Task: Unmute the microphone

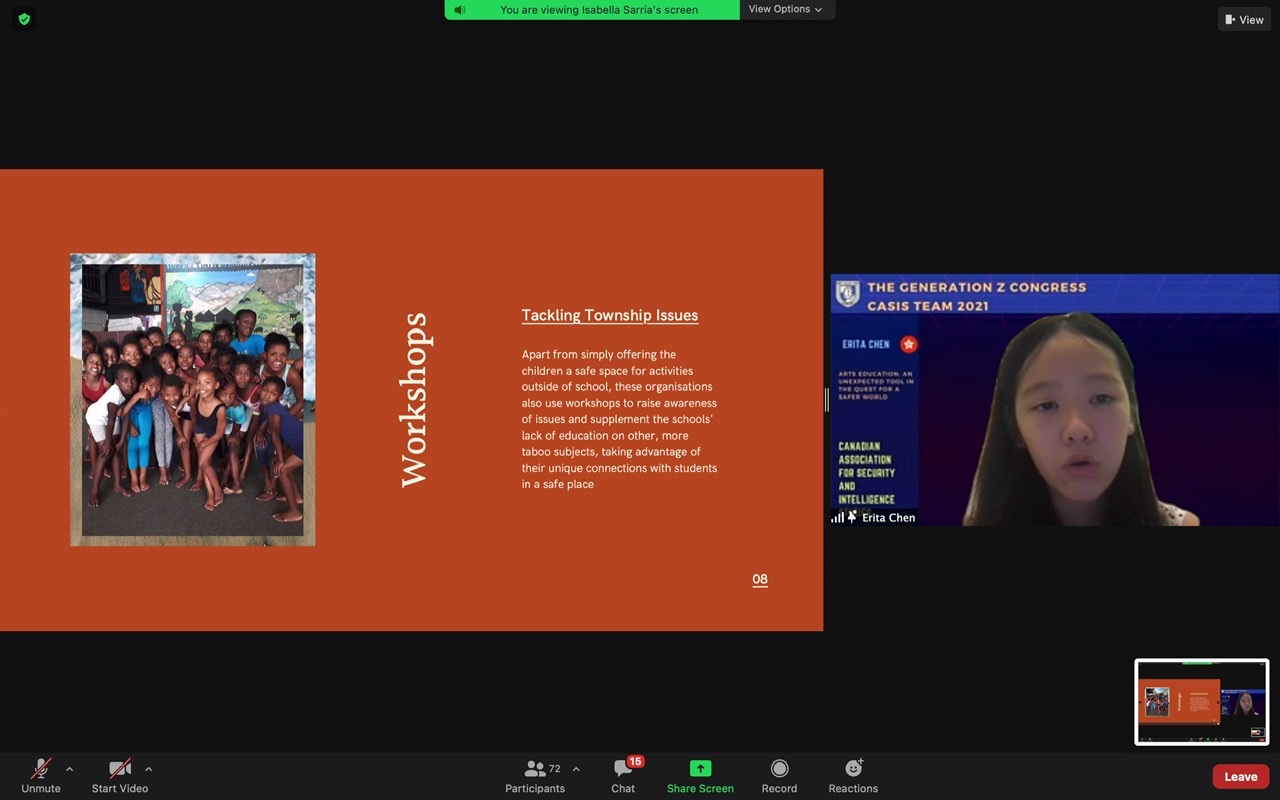Action: click(x=41, y=769)
